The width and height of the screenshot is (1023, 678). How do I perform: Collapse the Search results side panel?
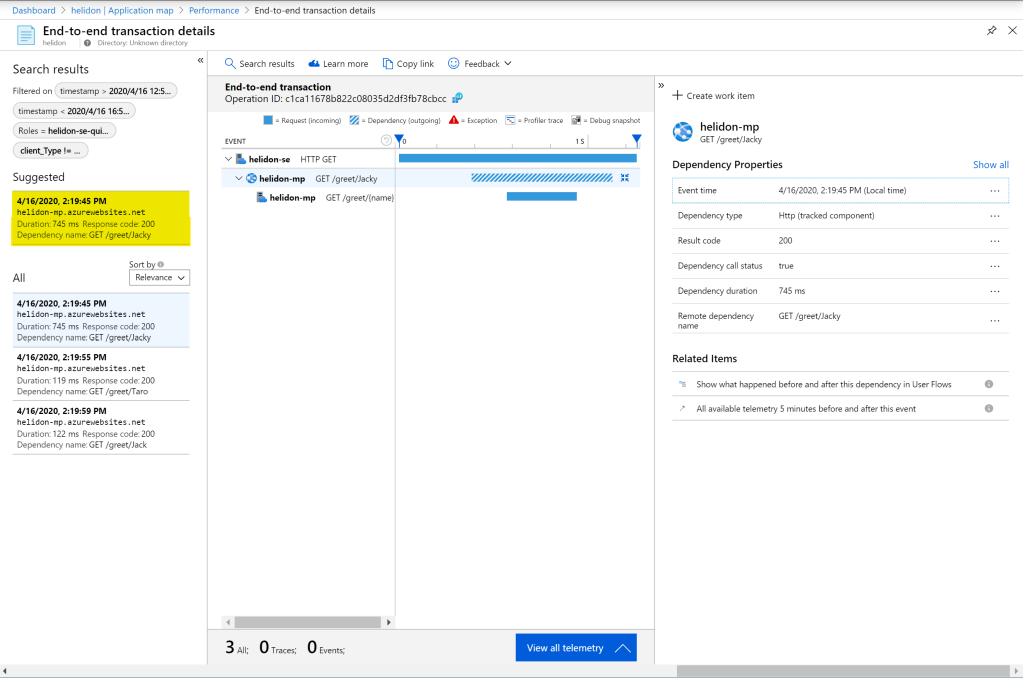[x=200, y=61]
